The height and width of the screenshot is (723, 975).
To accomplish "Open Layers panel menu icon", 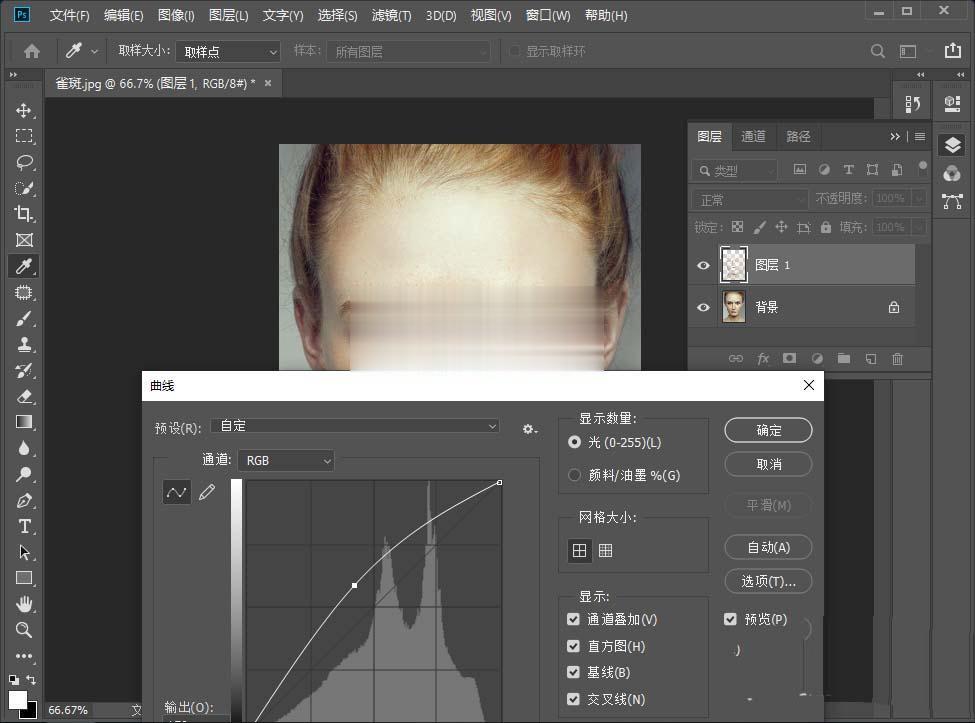I will tap(920, 136).
